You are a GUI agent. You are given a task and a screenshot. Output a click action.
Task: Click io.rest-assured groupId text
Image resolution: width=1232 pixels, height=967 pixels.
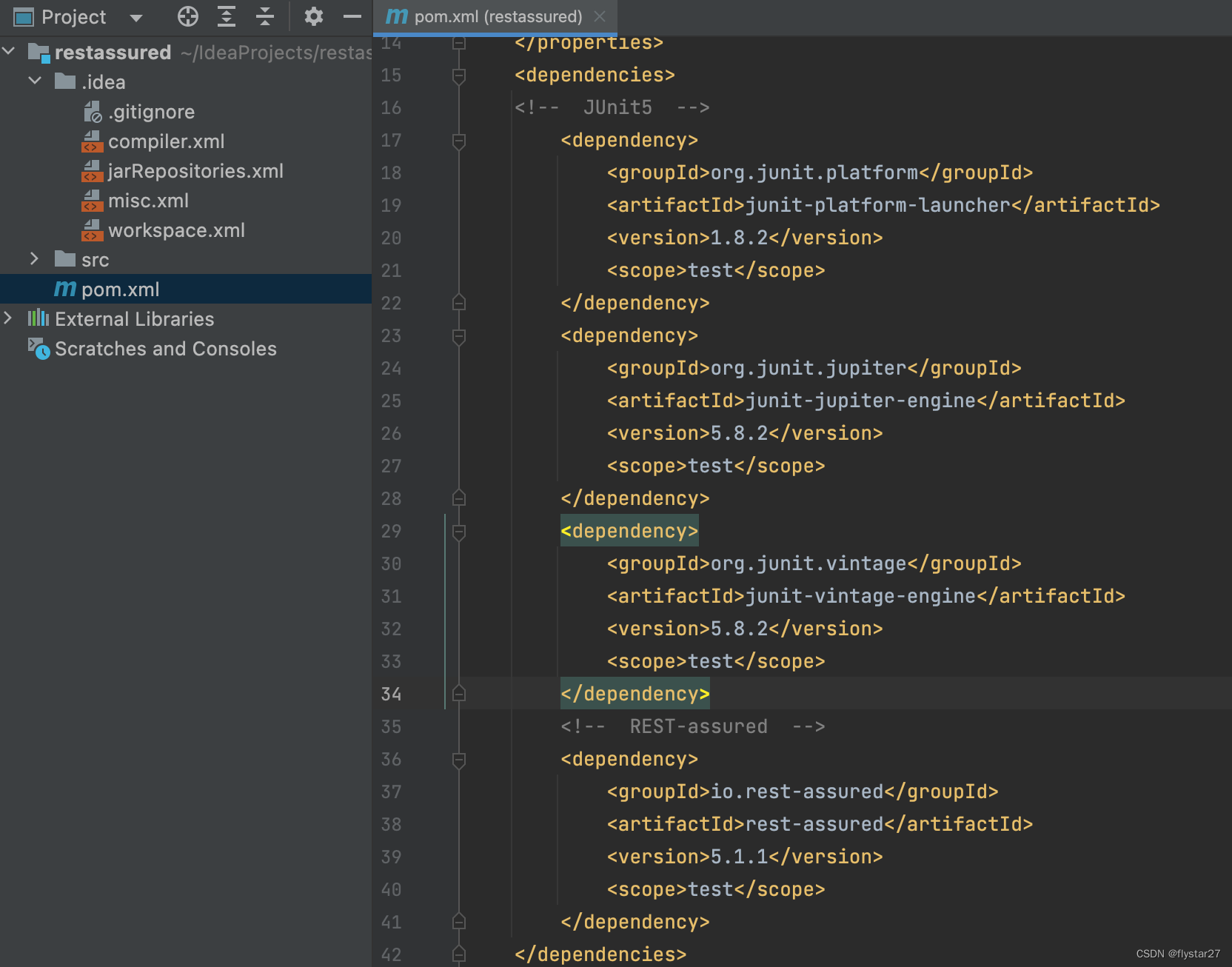coord(797,792)
